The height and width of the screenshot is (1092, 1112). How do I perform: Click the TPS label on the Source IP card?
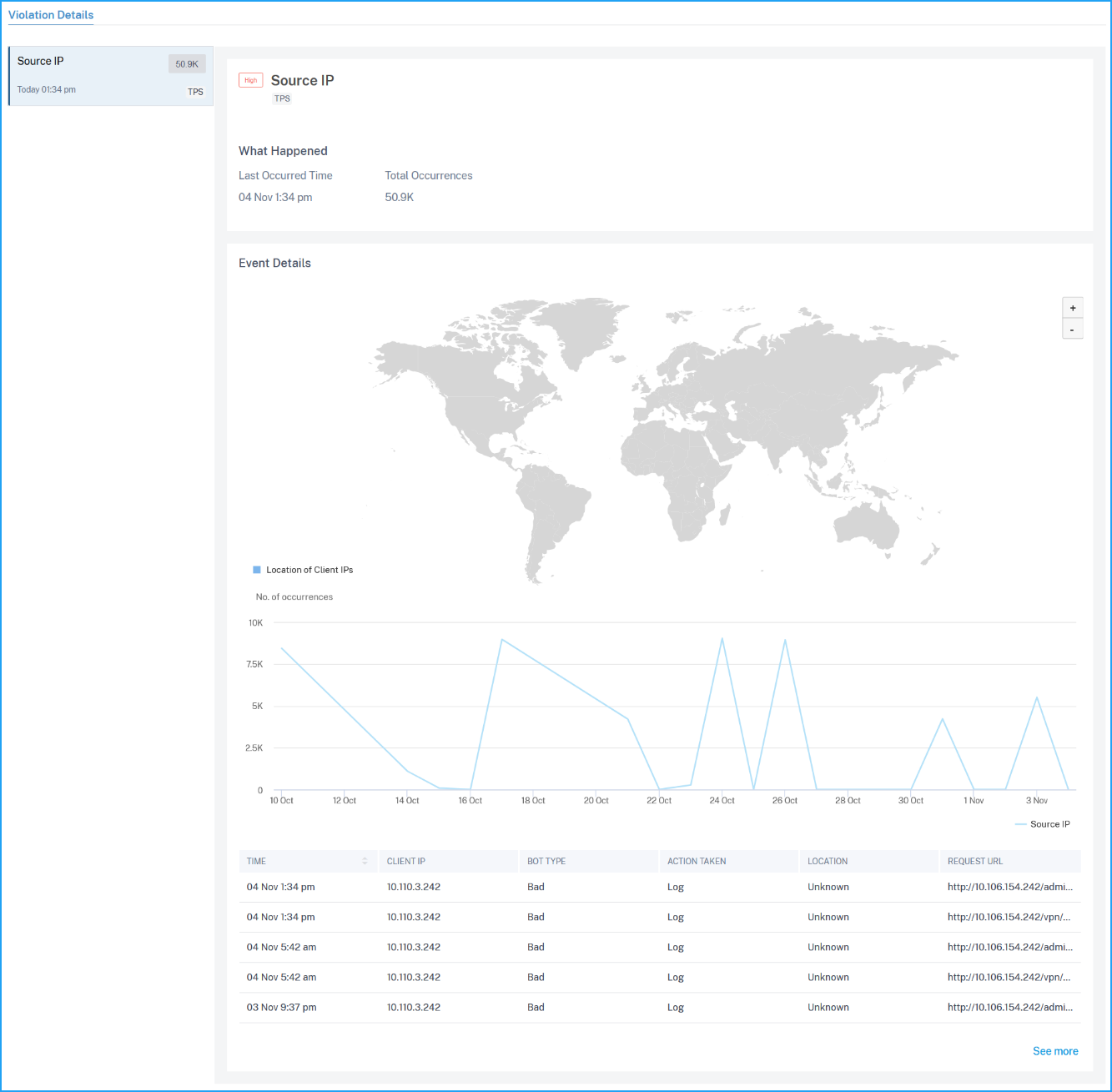click(x=195, y=92)
